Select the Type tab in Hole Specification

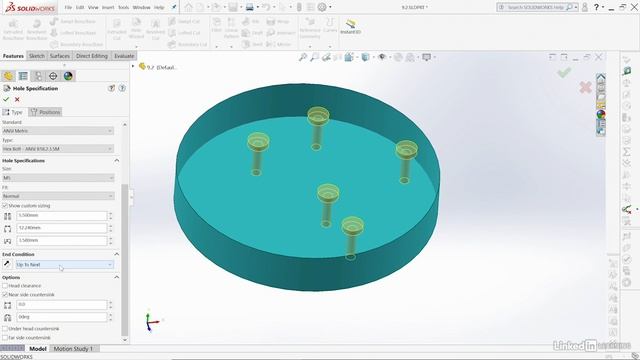[13, 112]
